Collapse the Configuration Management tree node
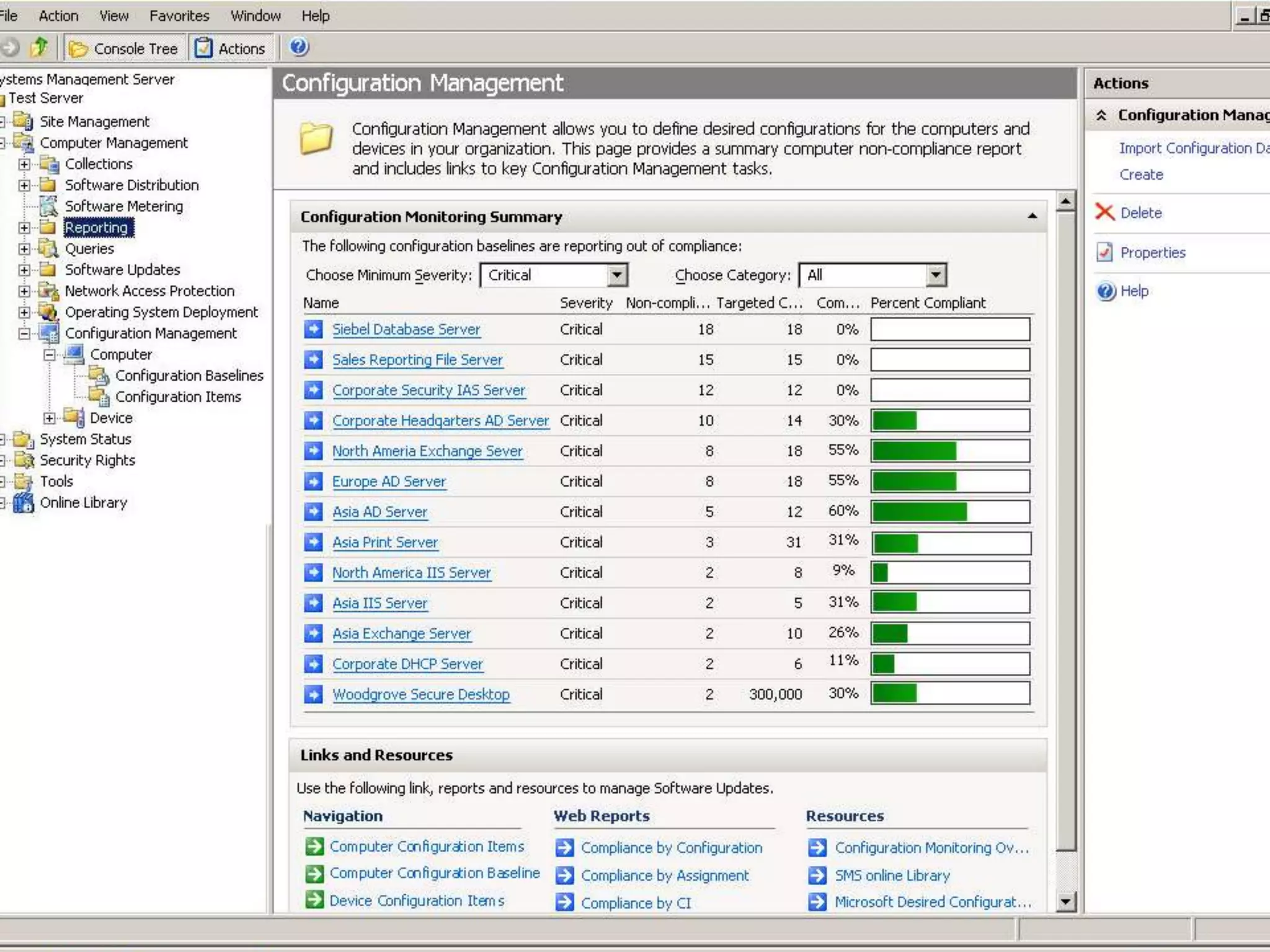This screenshot has width=1270, height=952. pos(24,333)
